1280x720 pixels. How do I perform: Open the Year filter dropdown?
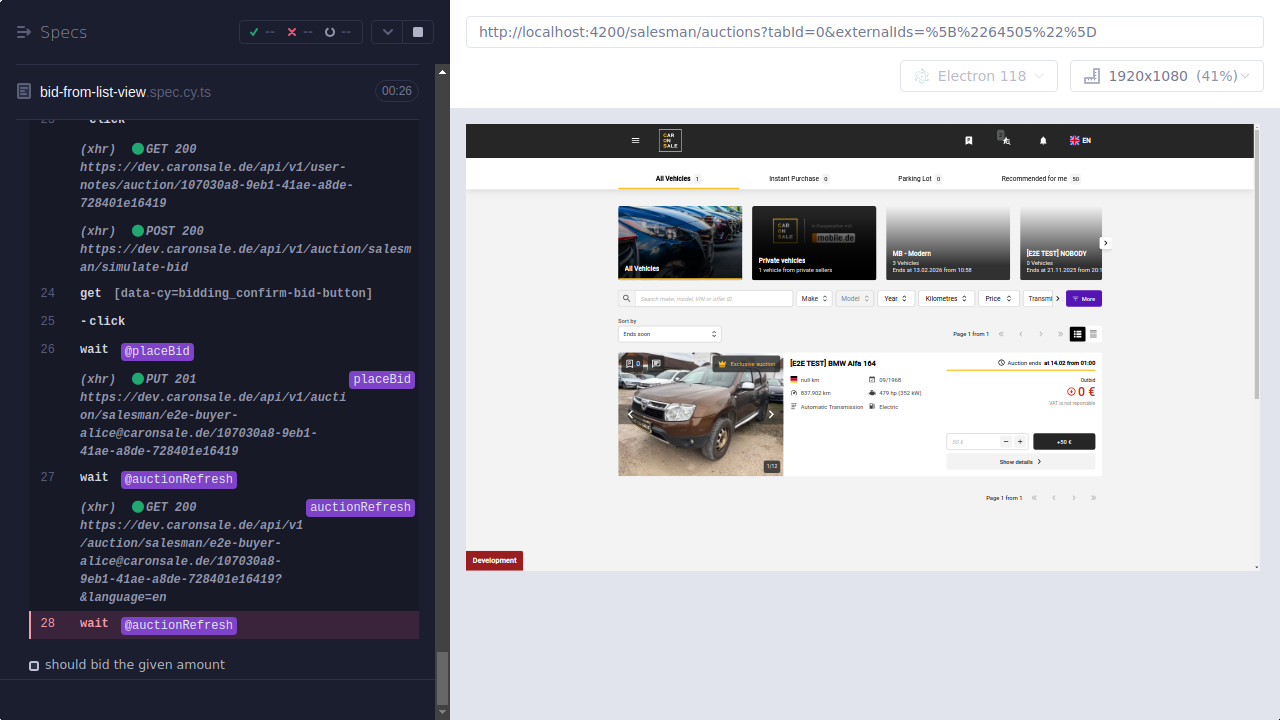click(x=895, y=297)
